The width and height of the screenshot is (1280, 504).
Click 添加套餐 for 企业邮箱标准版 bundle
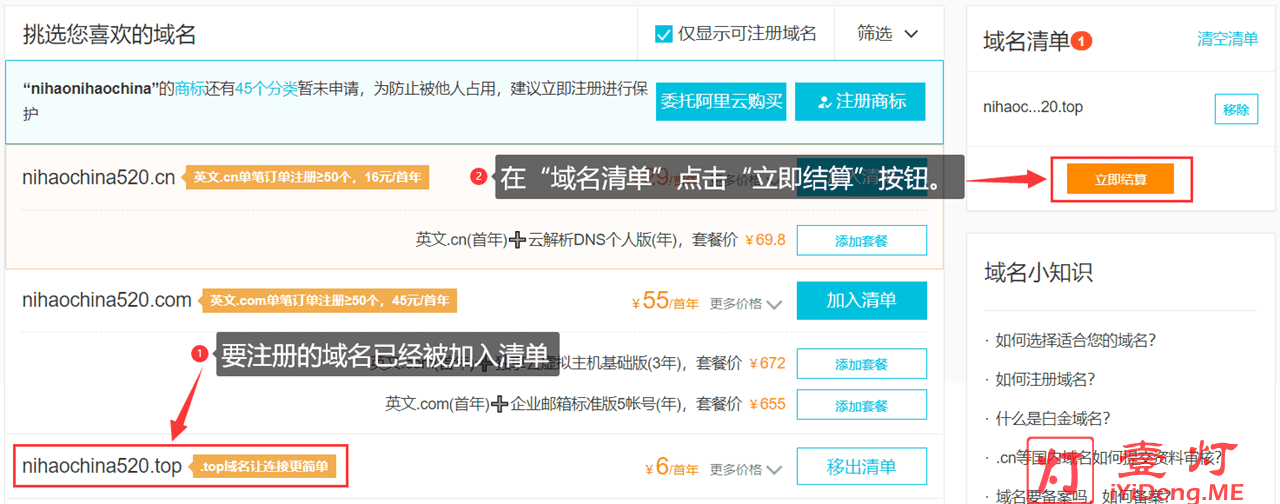coord(861,405)
